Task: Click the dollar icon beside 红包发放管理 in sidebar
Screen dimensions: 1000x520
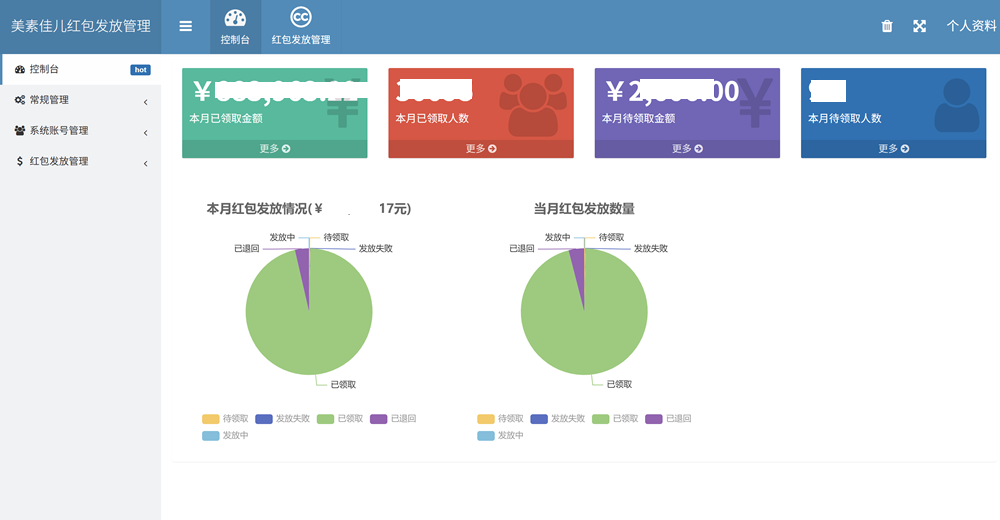Action: point(20,161)
